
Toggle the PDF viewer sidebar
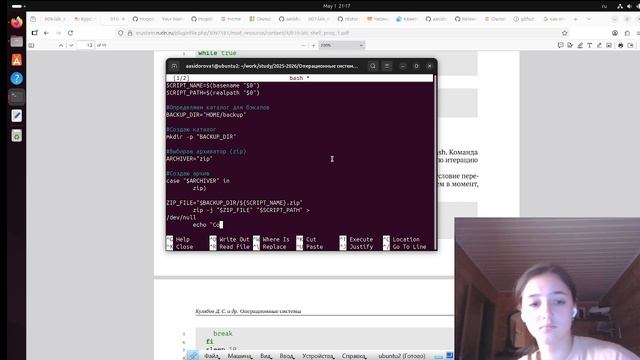click(x=32, y=45)
